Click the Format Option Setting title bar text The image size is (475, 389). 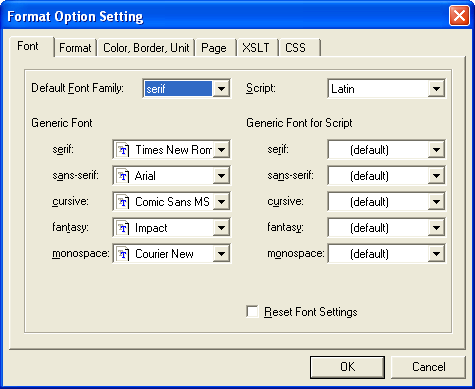[x=75, y=16]
